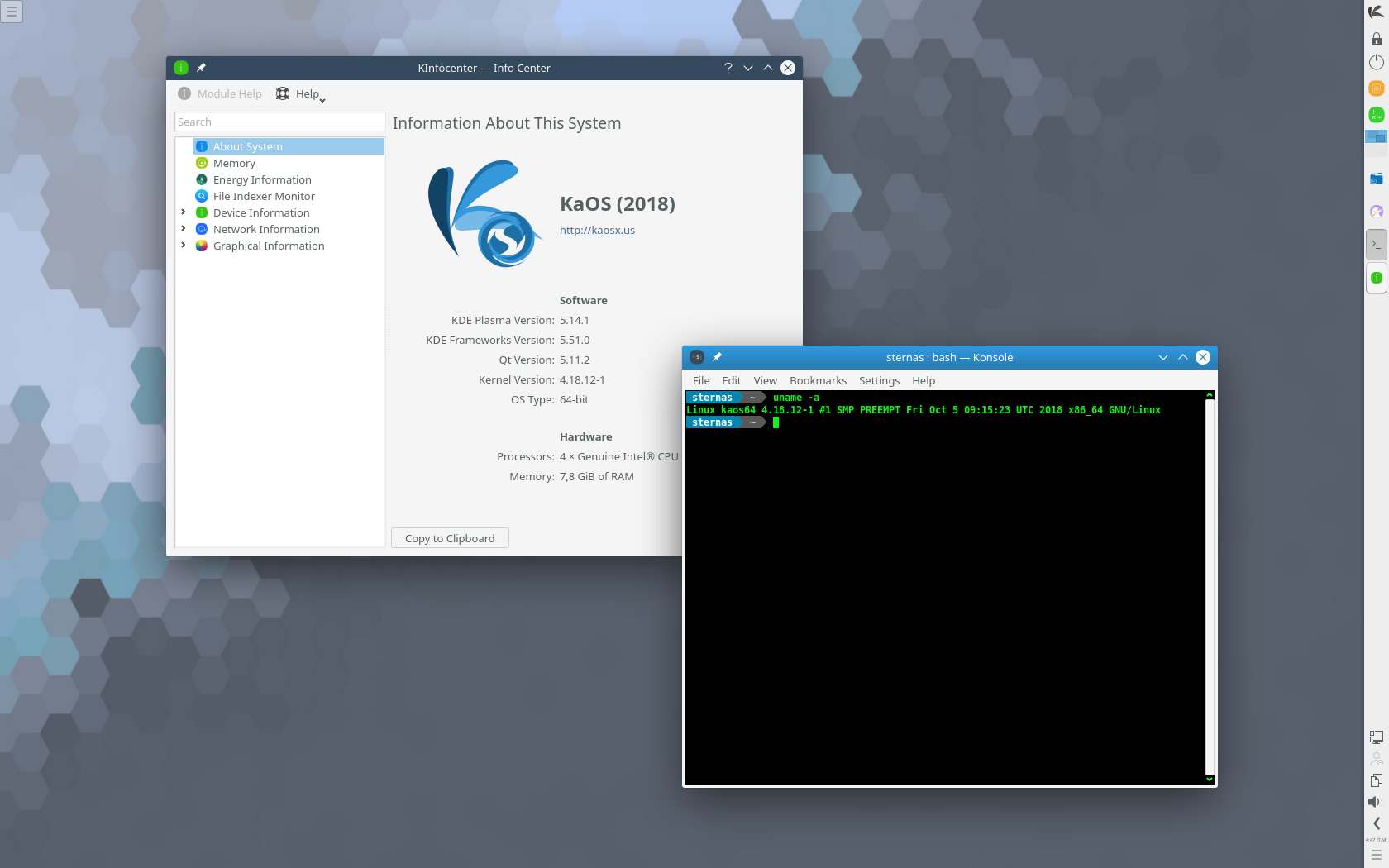Open the clipboard tray icon
Screen dimensions: 1389x868
click(x=1376, y=780)
